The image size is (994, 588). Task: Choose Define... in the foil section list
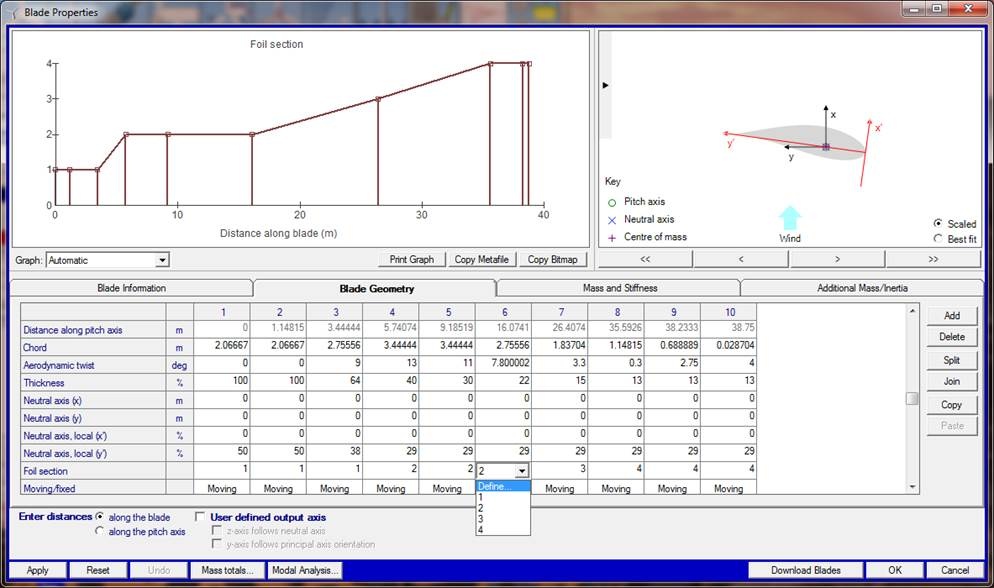point(503,486)
